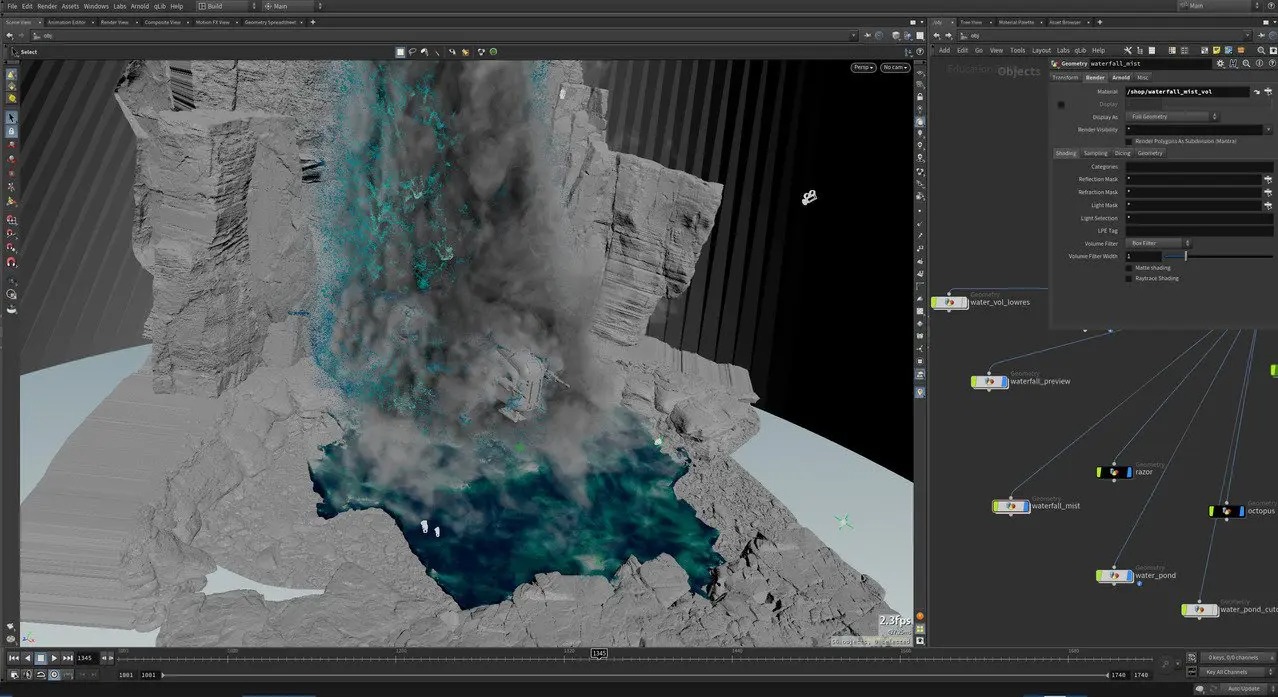
Task: Open the Render menu in main menu bar
Action: coord(47,6)
